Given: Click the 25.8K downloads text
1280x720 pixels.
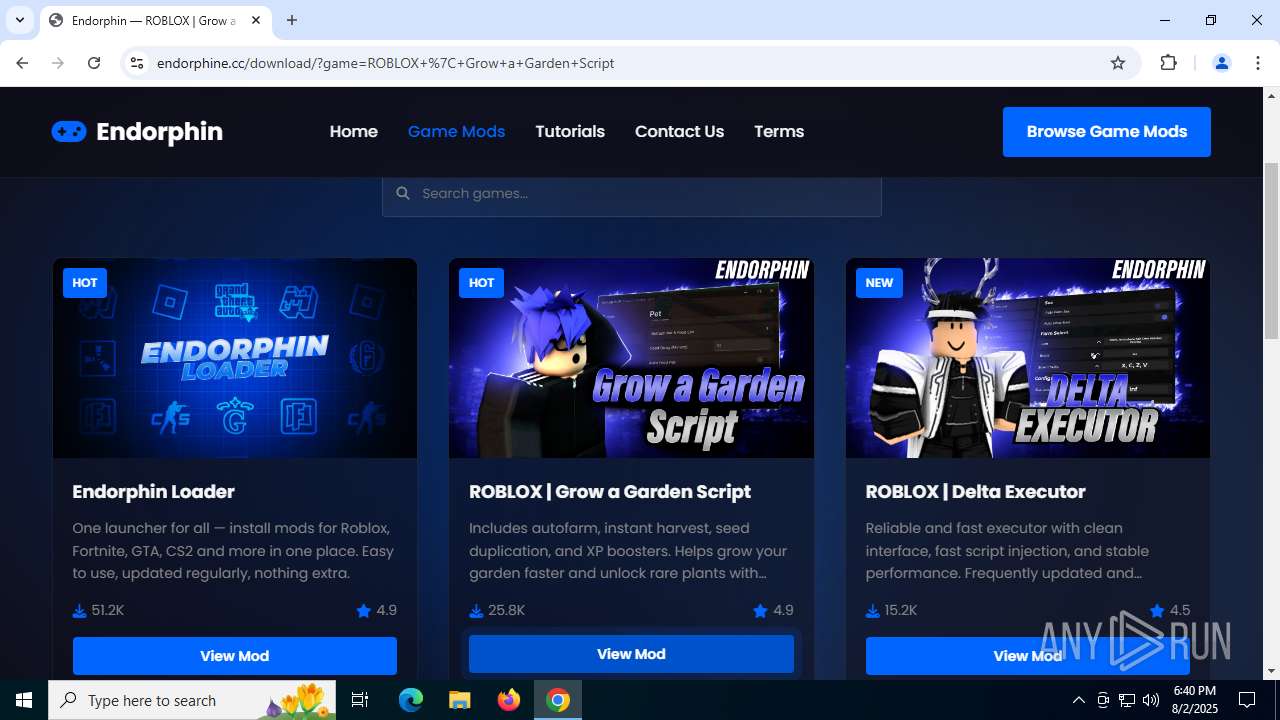Looking at the screenshot, I should (506, 610).
